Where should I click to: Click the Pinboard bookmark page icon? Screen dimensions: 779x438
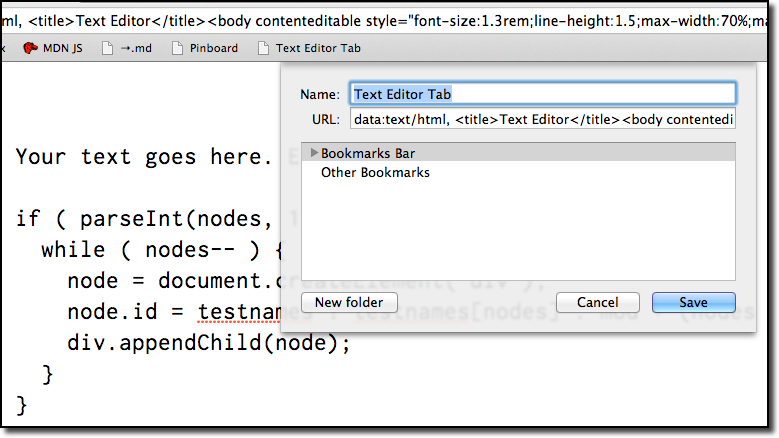pos(177,48)
